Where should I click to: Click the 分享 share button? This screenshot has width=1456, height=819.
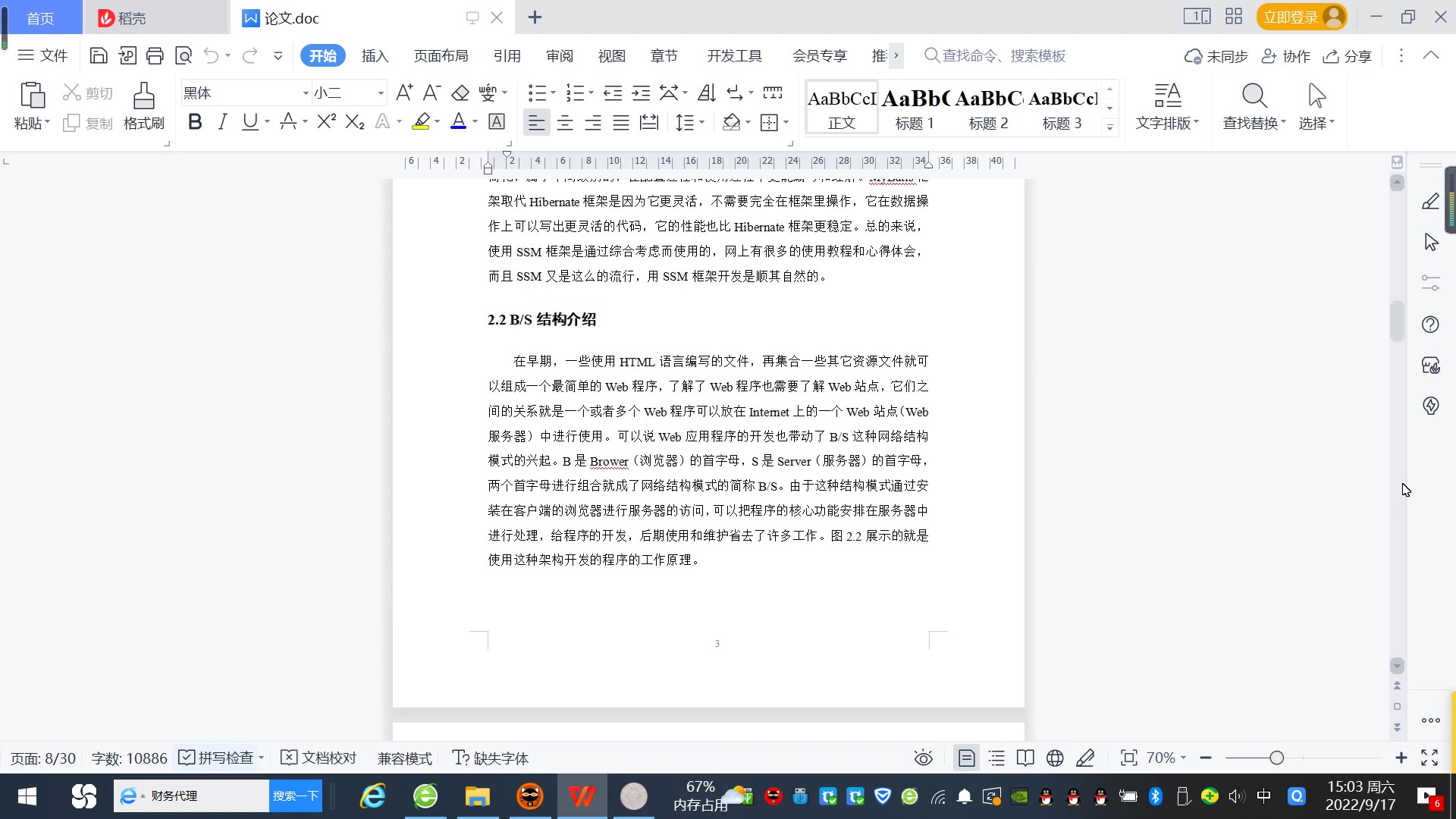click(1348, 56)
